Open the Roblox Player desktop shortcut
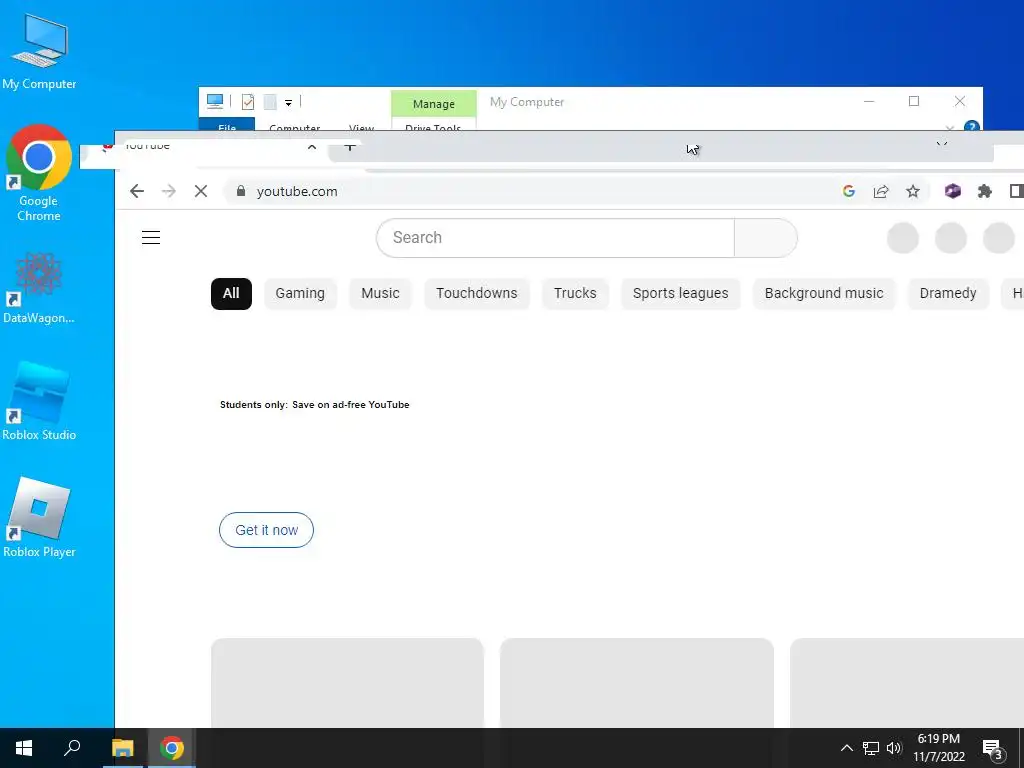1024x768 pixels. (x=39, y=518)
